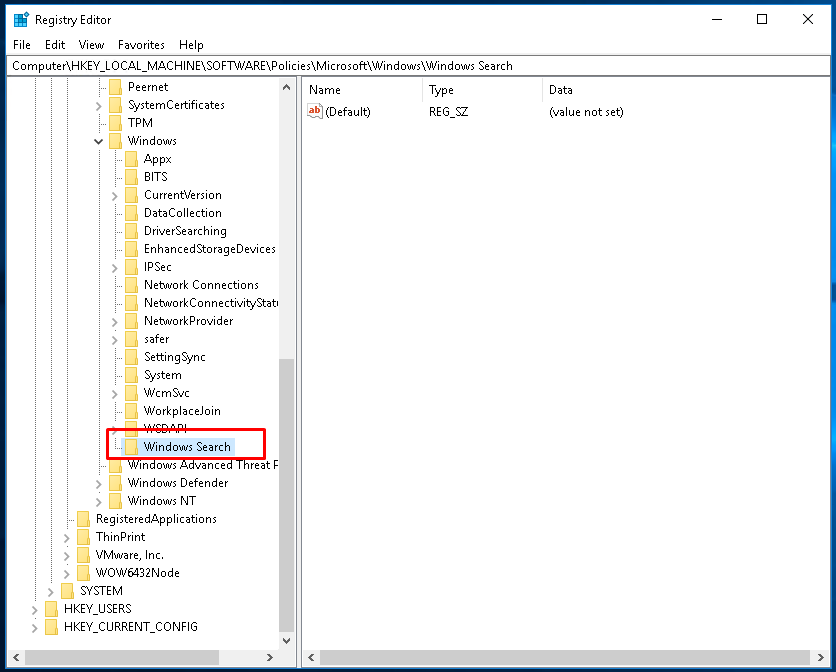The height and width of the screenshot is (672, 836).
Task: Click the Appx folder icon
Action: pyautogui.click(x=131, y=159)
